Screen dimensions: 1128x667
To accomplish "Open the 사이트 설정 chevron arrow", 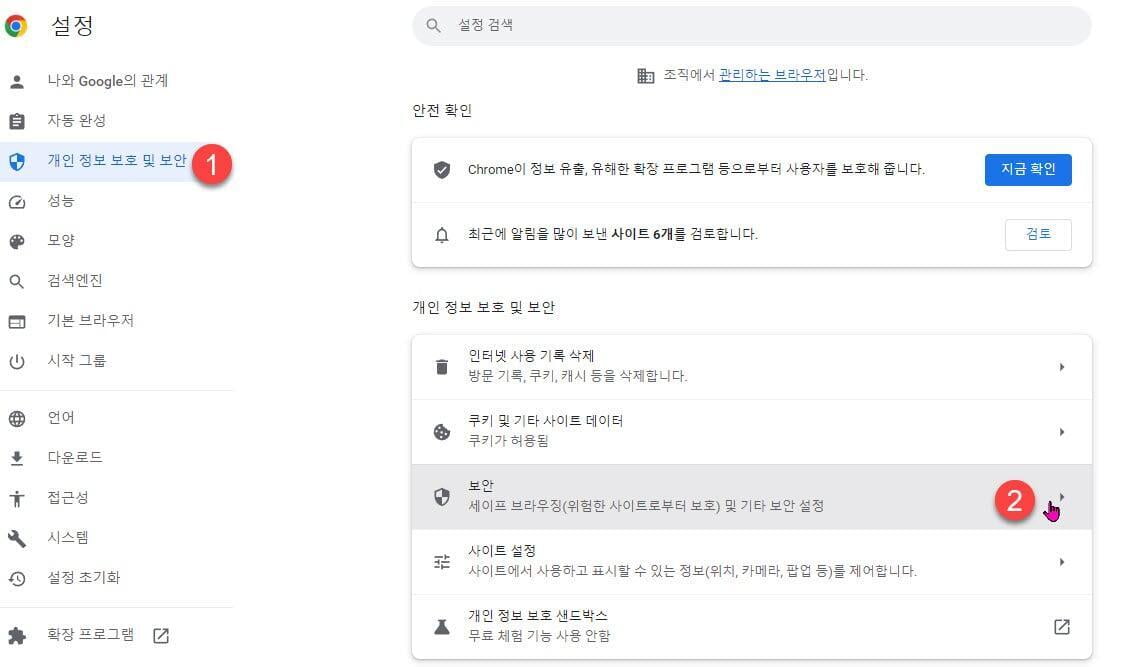I will (1062, 562).
